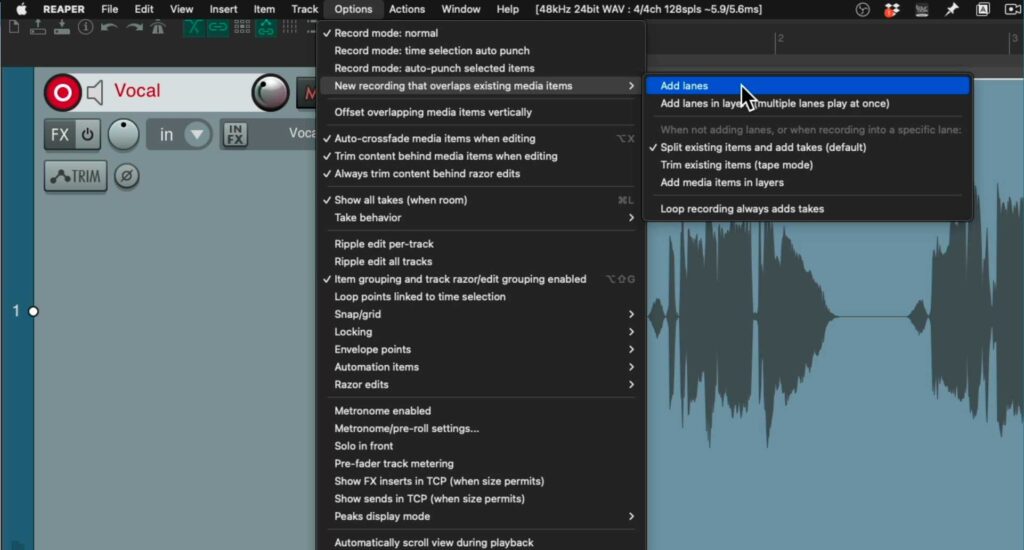Click the pin icon in the menu bar
This screenshot has height=550, width=1024.
[x=952, y=9]
